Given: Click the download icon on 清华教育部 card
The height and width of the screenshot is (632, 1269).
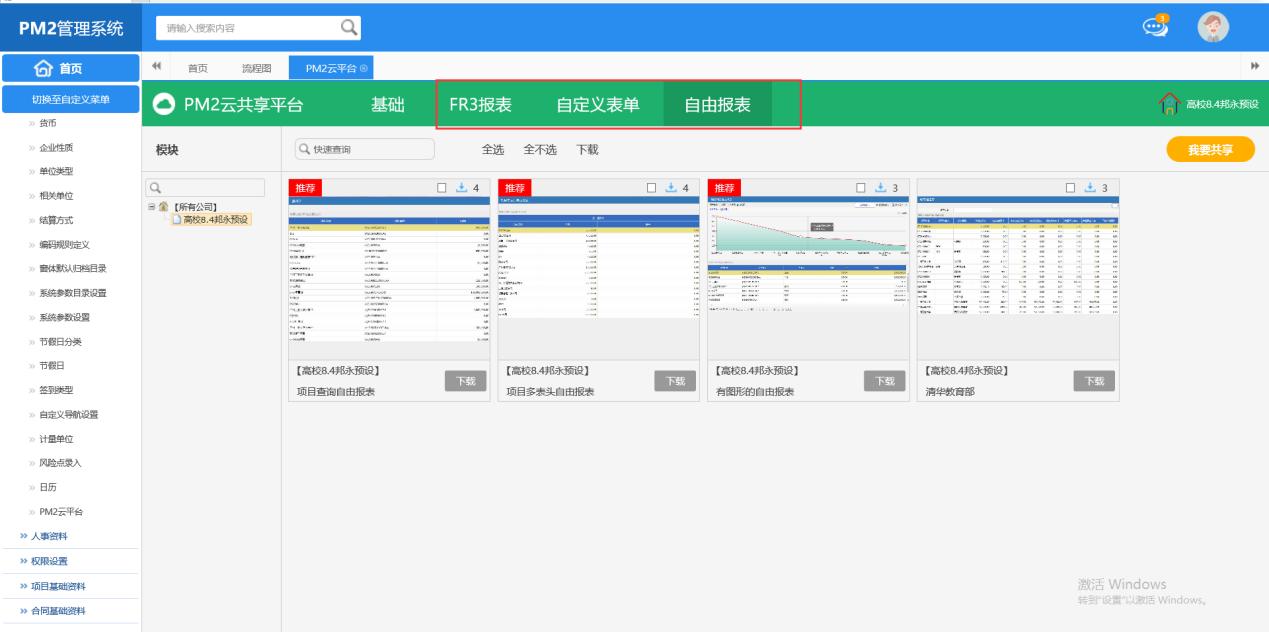Looking at the screenshot, I should pyautogui.click(x=1091, y=187).
